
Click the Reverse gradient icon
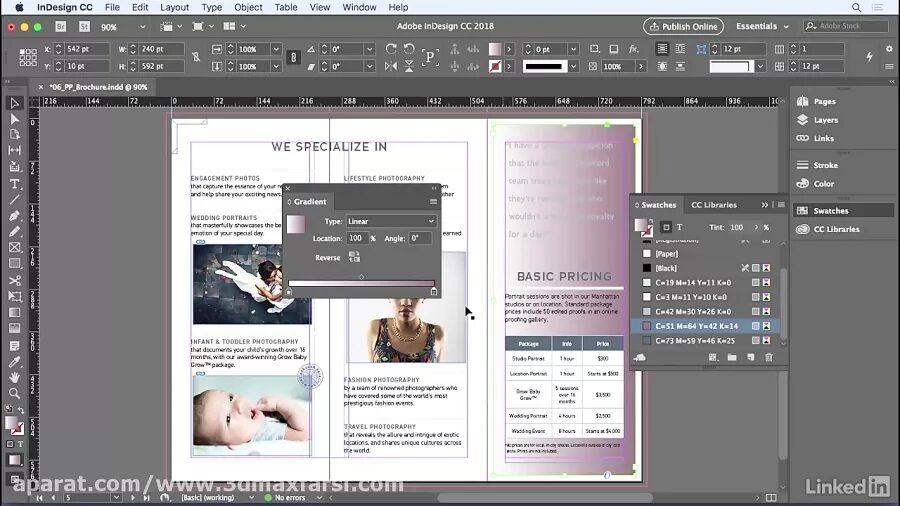[x=354, y=257]
